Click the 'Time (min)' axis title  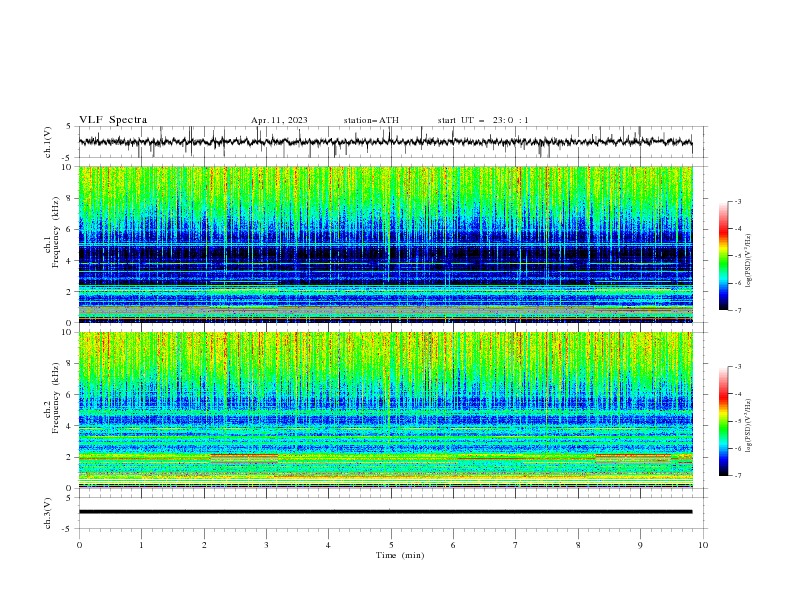[400, 555]
